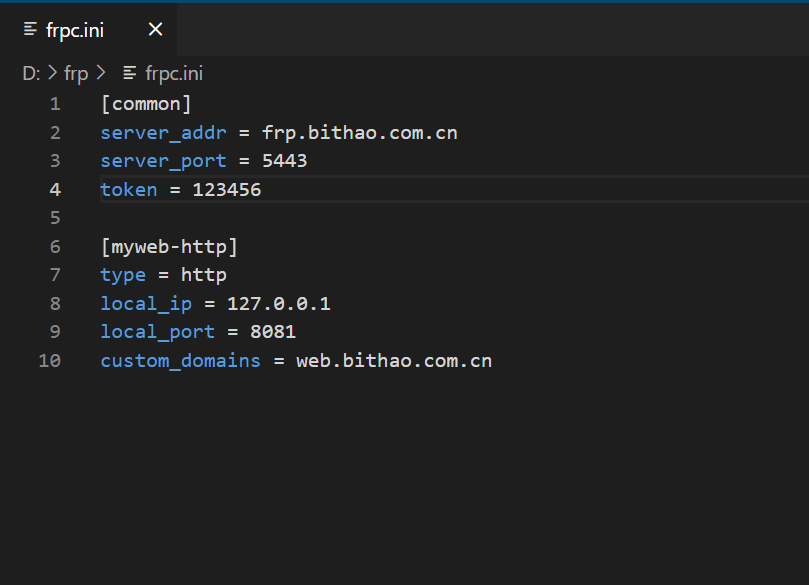809x585 pixels.
Task: Click the chevron after D: breadcrumb
Action: [52, 73]
